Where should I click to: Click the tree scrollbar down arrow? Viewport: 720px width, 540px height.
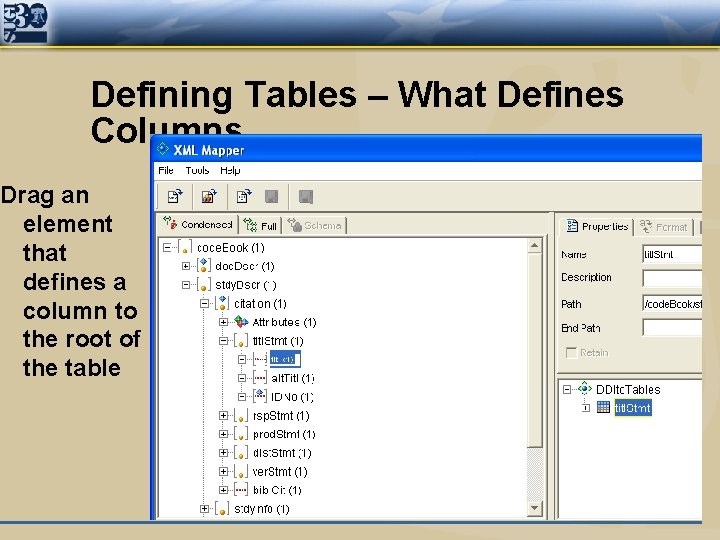point(534,507)
